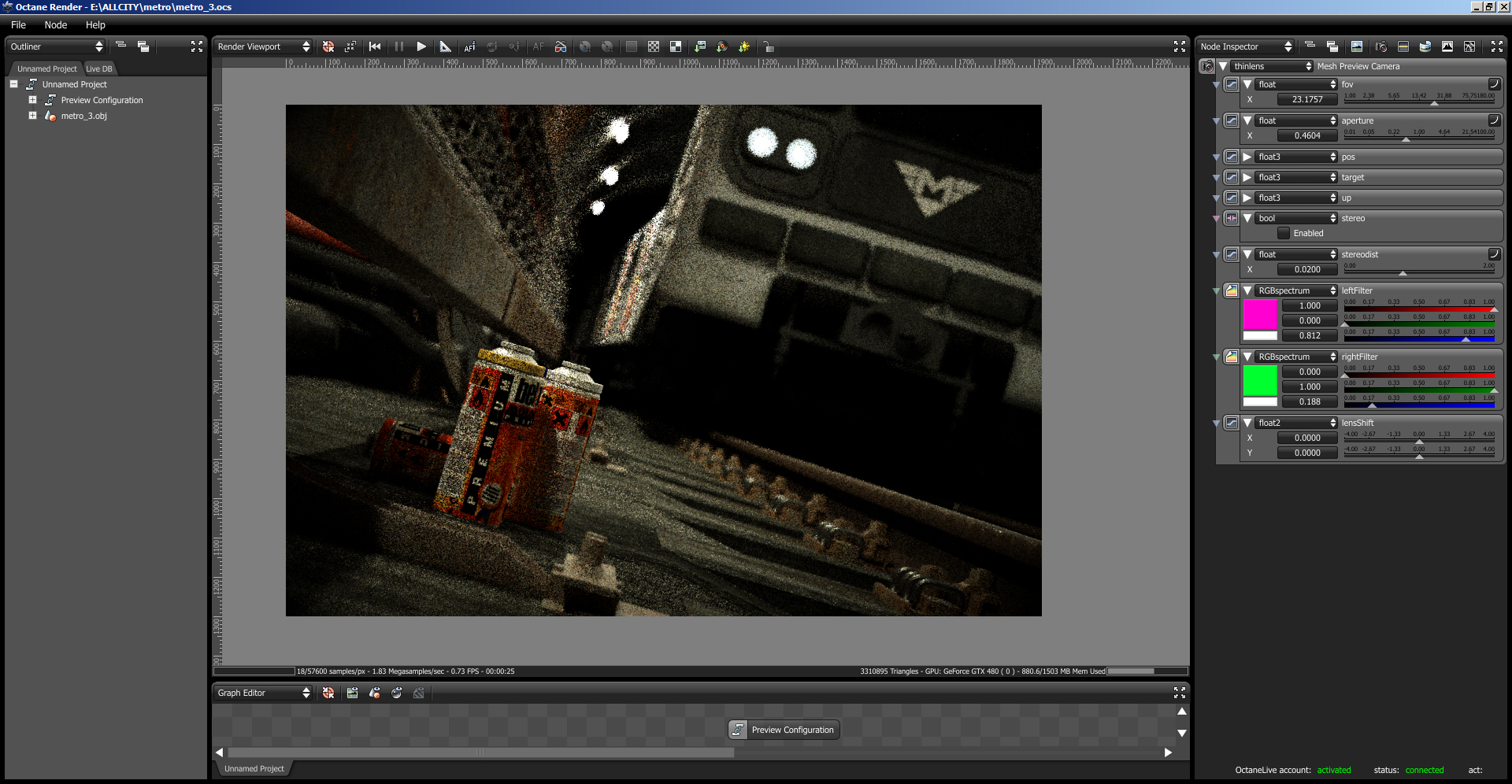1512x784 pixels.
Task: Collapse the Unnamed Project tree node
Action: 13,83
